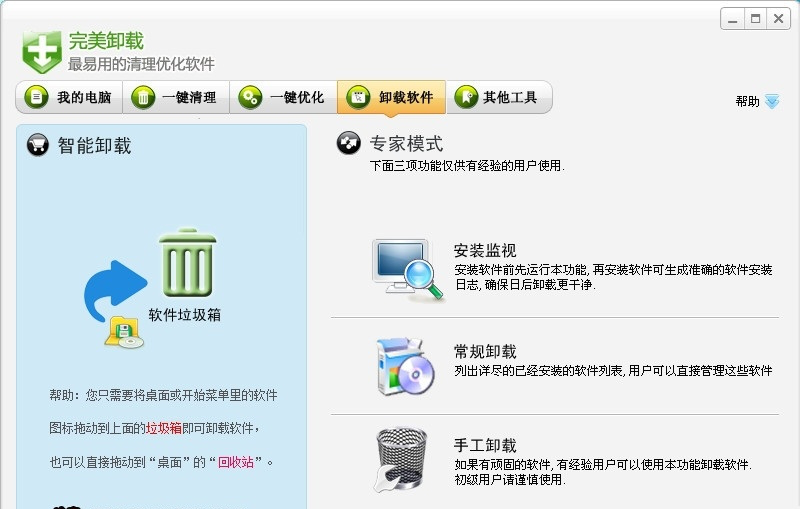The width and height of the screenshot is (800, 529).
Task: Click the 一键优化 tab's gears icon
Action: 250,97
